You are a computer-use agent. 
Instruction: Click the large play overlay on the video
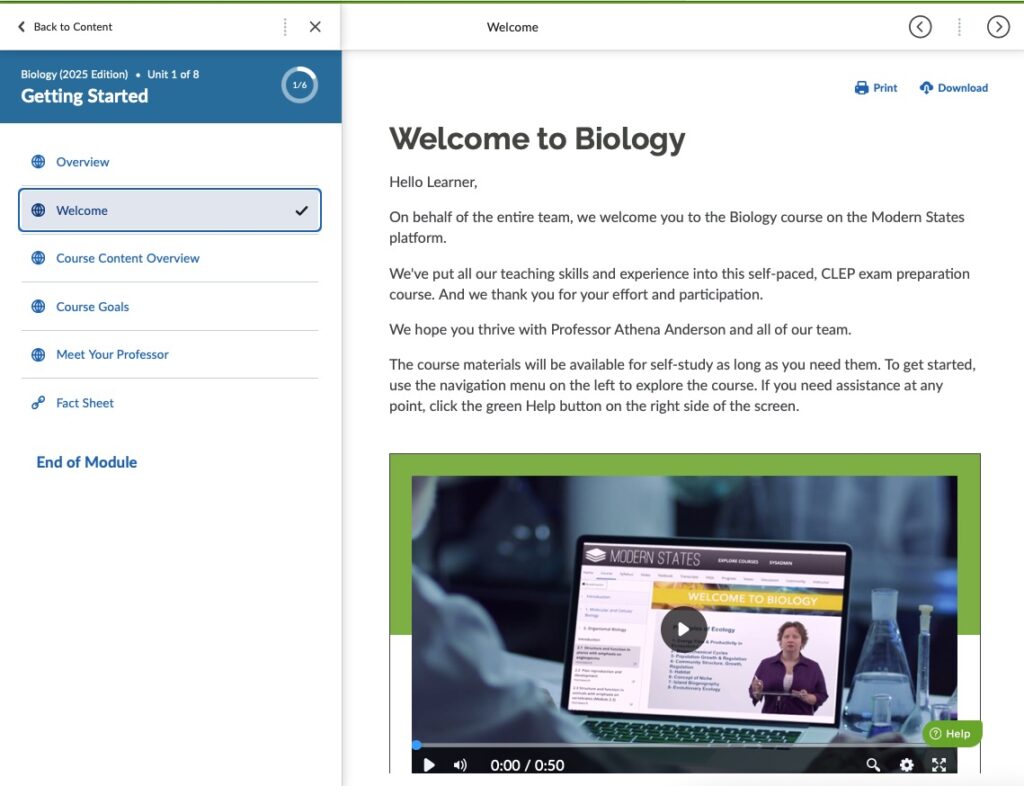tap(681, 628)
